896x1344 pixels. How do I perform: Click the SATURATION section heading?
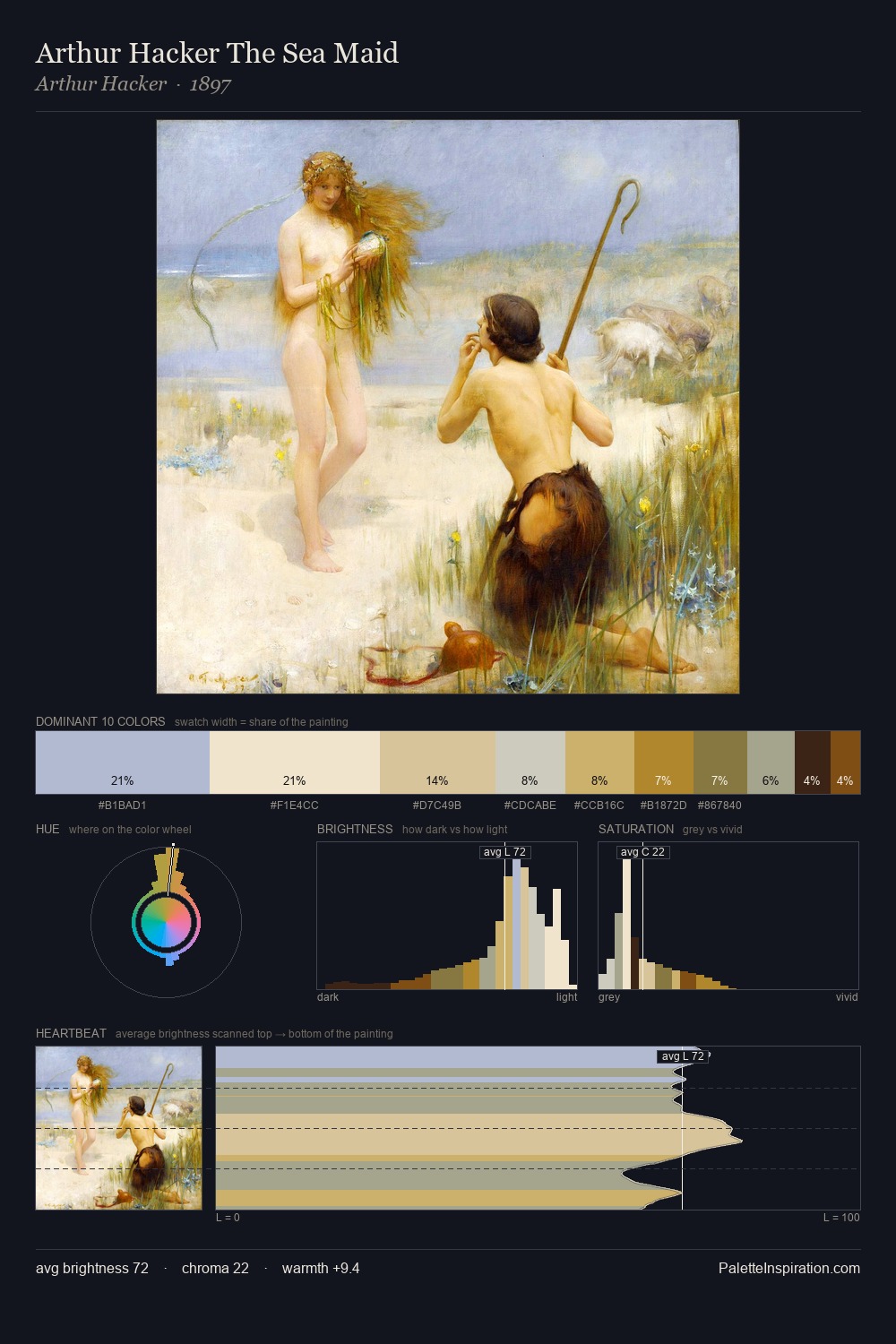click(636, 829)
